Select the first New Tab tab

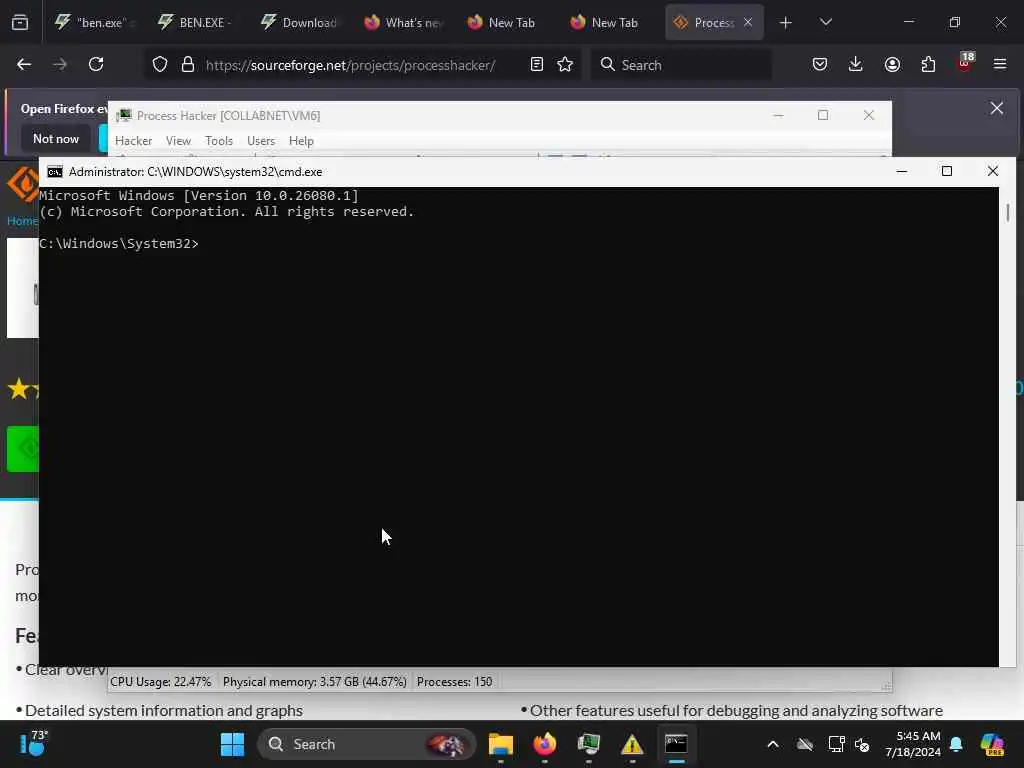(x=507, y=23)
